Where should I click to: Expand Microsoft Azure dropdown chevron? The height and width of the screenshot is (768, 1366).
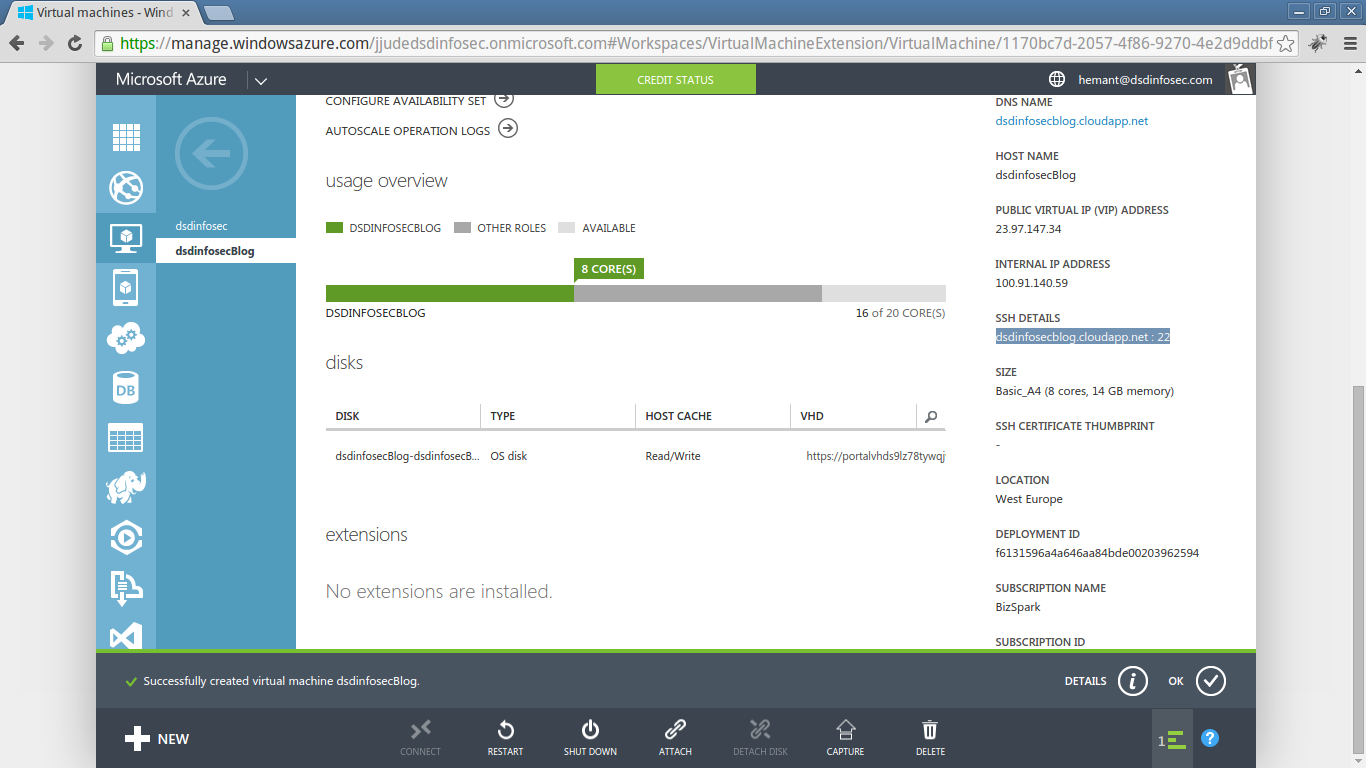click(260, 80)
